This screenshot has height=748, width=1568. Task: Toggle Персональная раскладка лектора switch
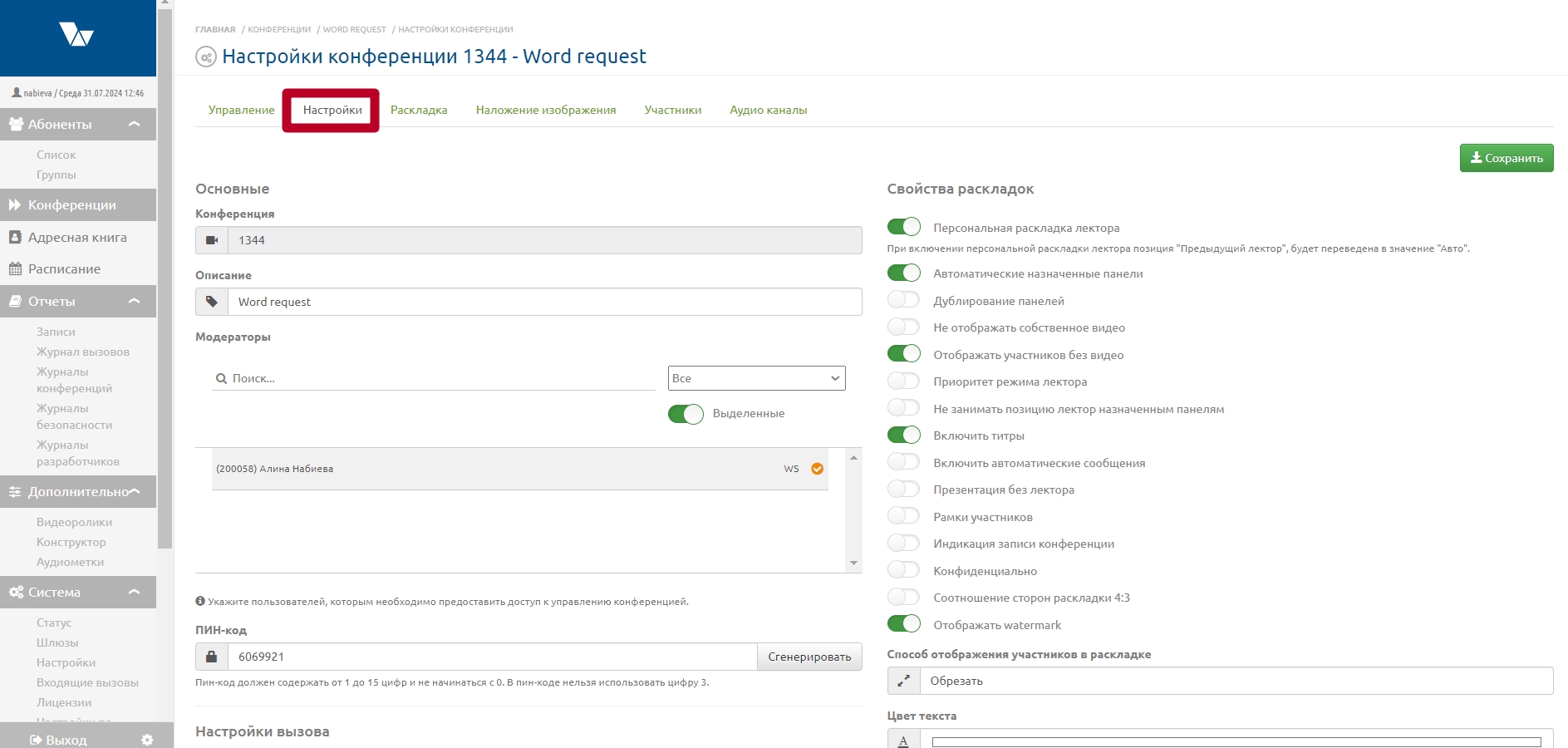(904, 227)
